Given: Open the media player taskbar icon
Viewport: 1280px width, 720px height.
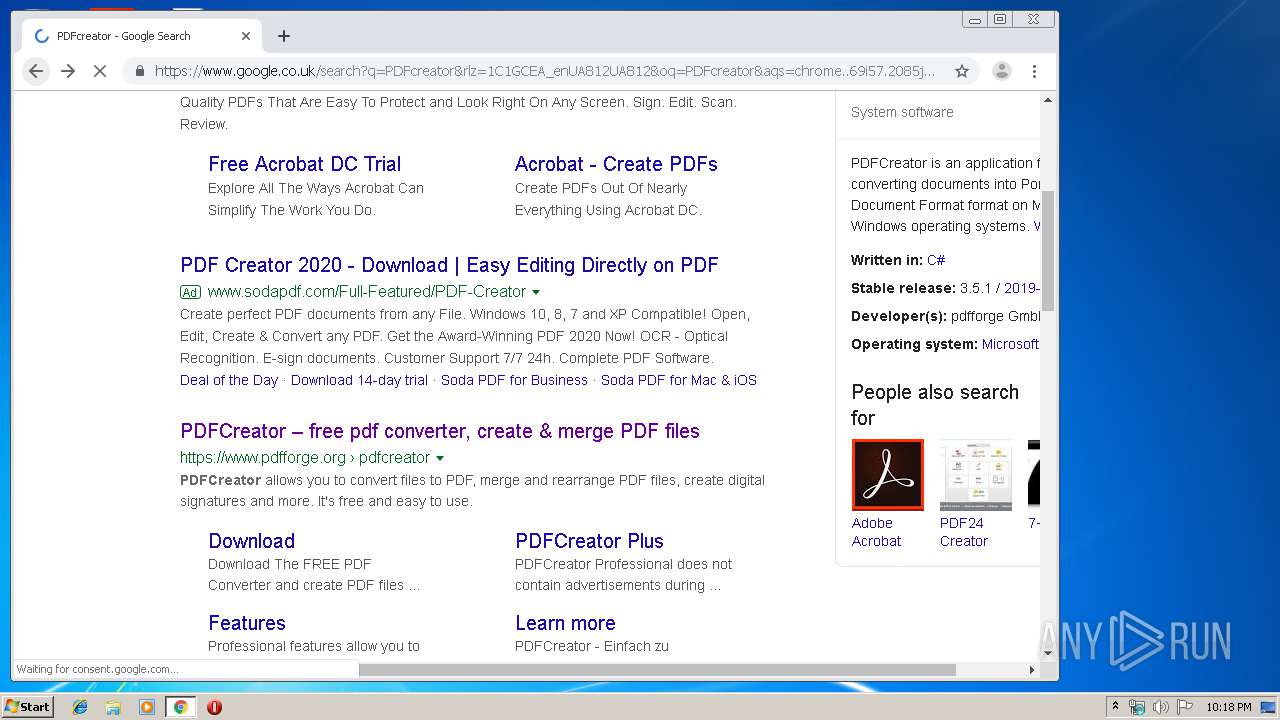Looking at the screenshot, I should (x=147, y=707).
